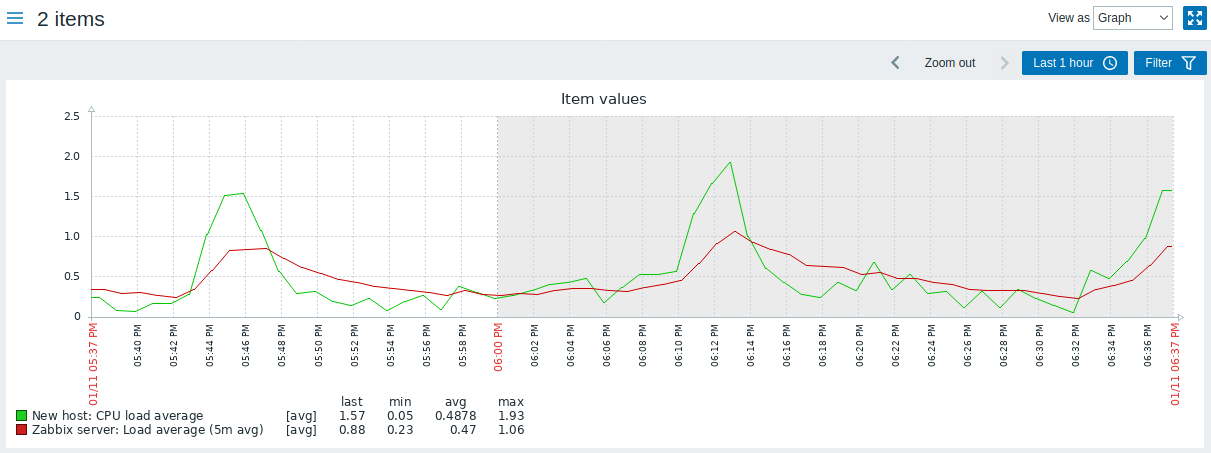Open the Last 1 hour time selector tab
Screen dimensions: 1211x453
pyautogui.click(x=1074, y=63)
